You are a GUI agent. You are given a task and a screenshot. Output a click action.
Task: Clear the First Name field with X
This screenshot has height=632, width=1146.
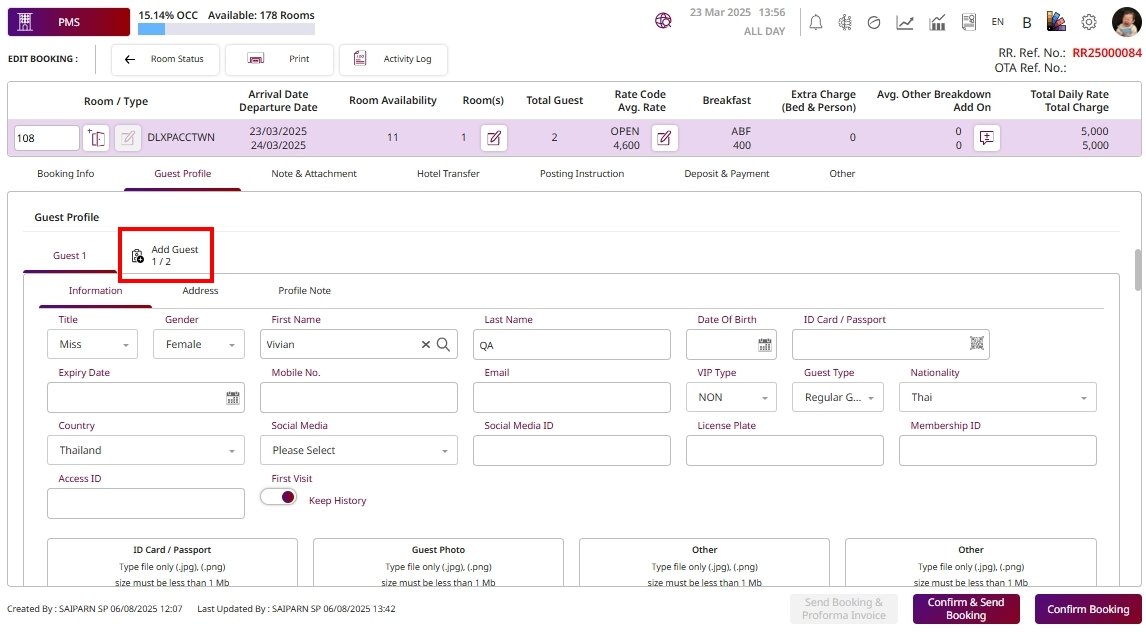[x=426, y=344]
